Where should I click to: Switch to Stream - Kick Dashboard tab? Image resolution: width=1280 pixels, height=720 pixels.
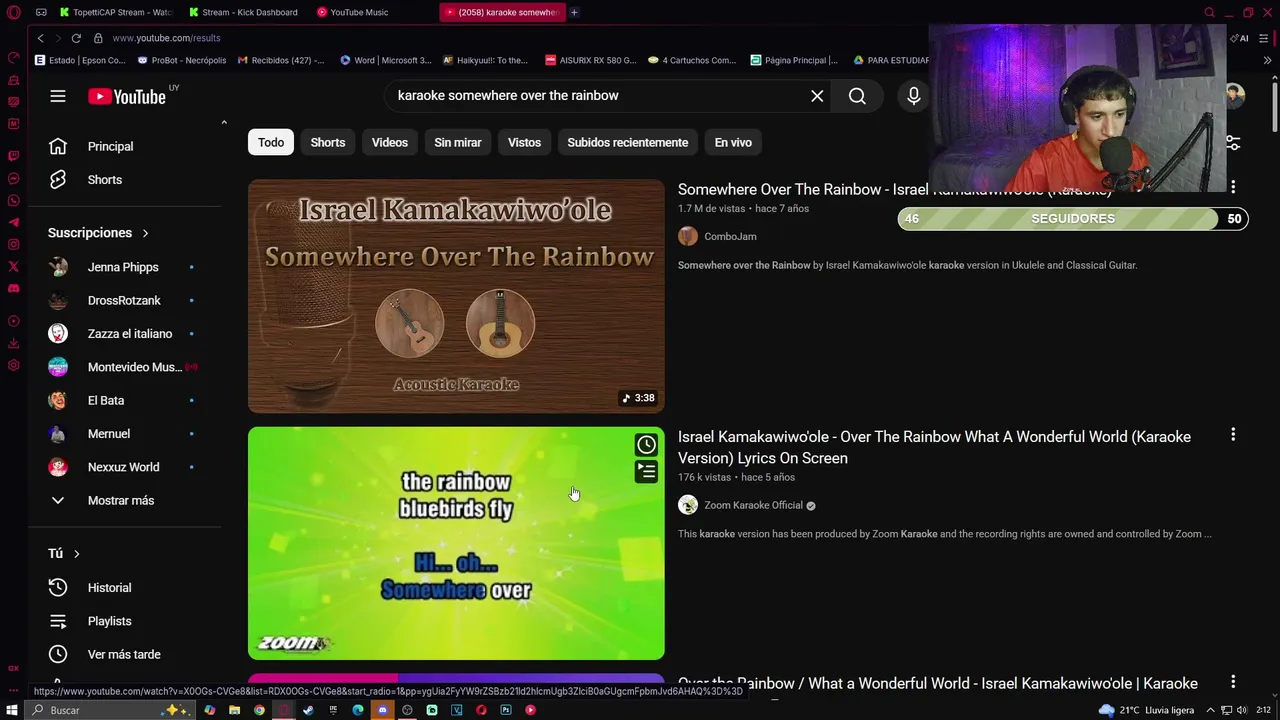(245, 12)
